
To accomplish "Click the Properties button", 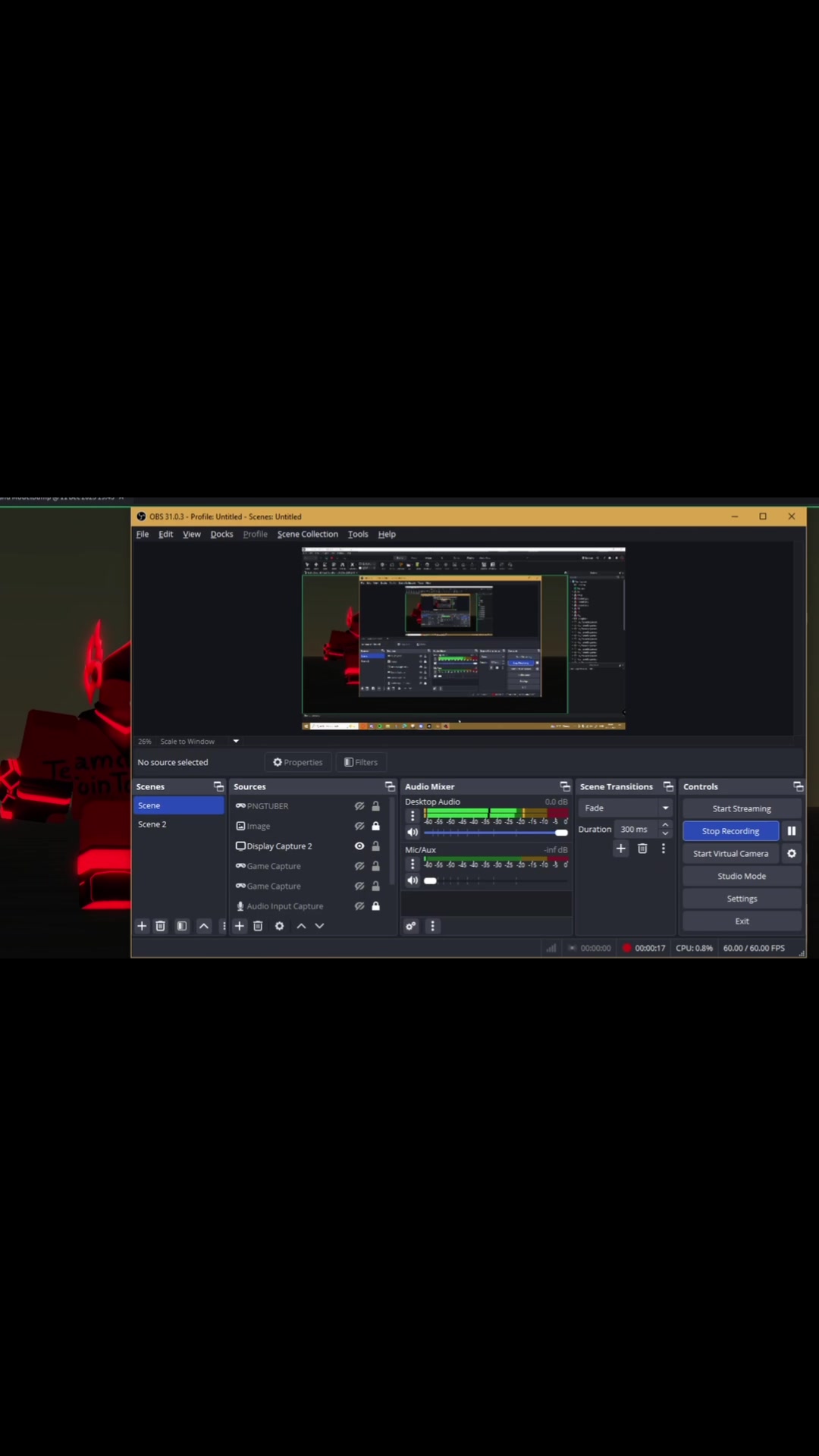I will [x=298, y=762].
